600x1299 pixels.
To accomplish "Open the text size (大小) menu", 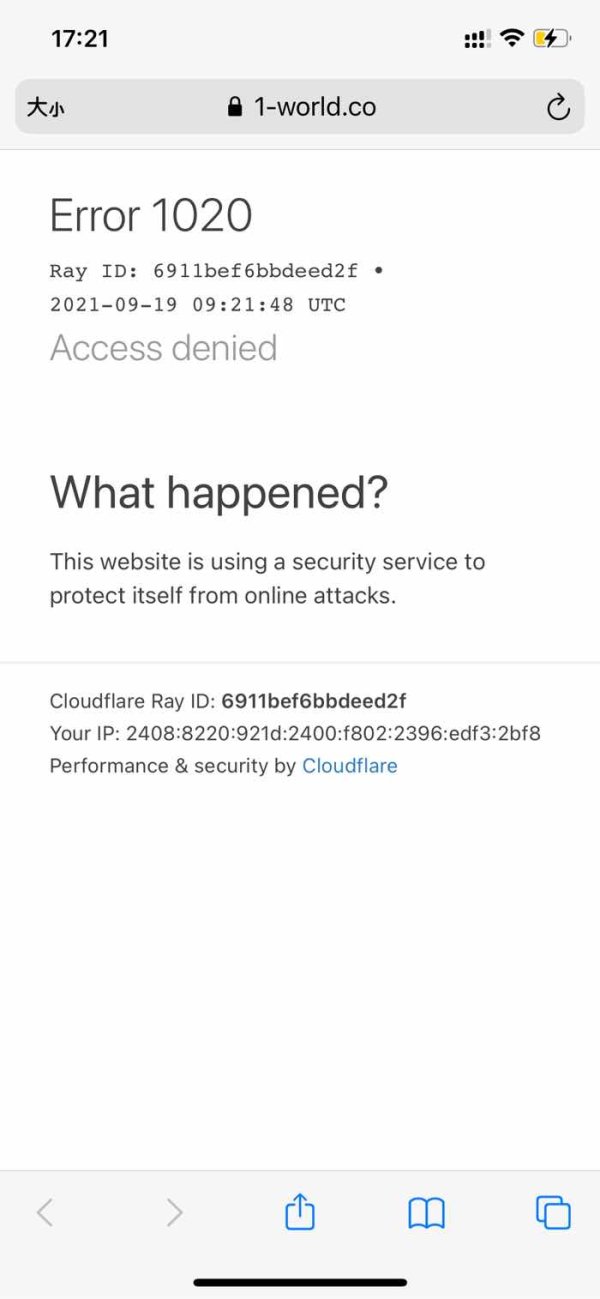I will [x=45, y=108].
